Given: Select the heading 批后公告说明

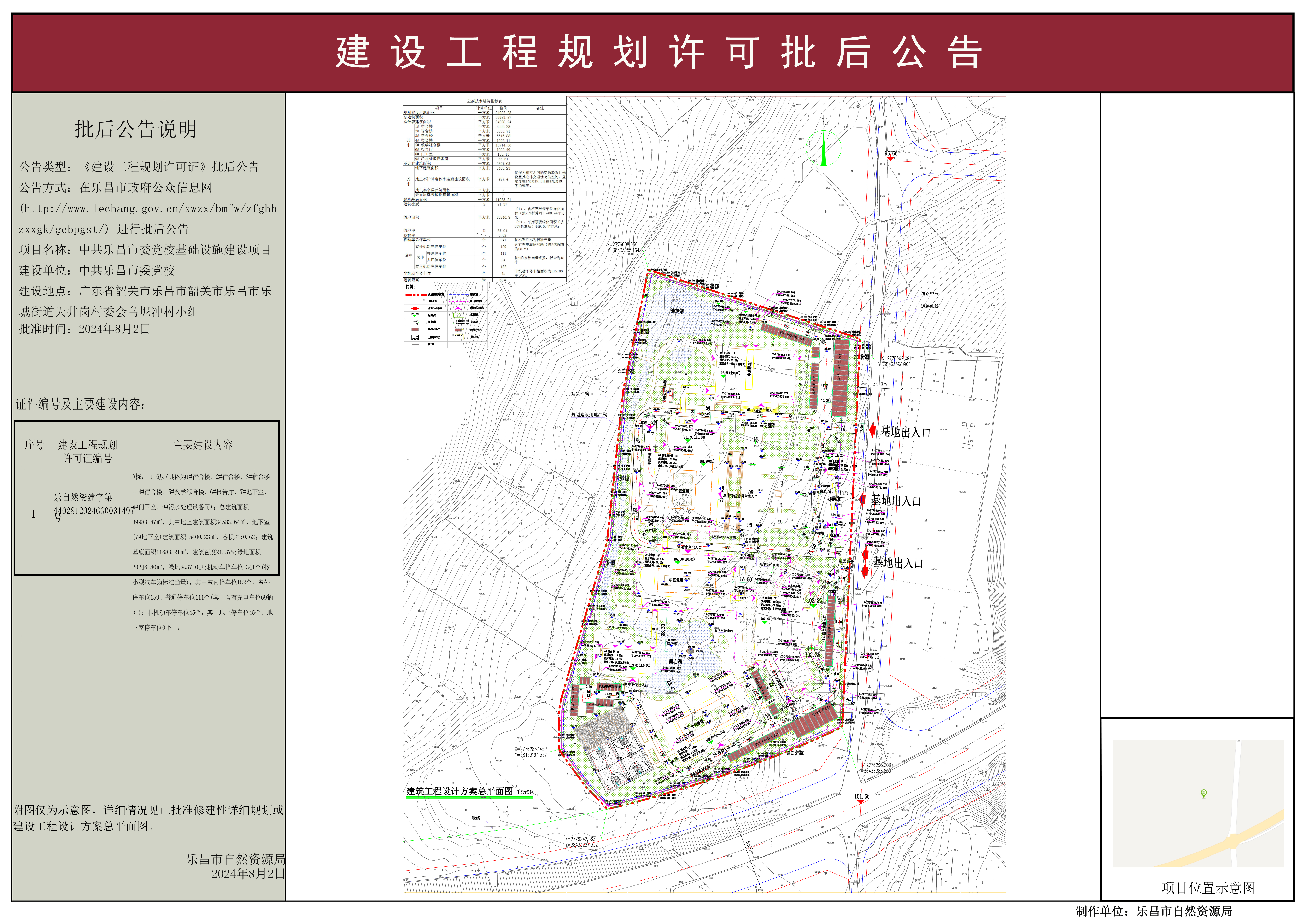Looking at the screenshot, I should [135, 129].
